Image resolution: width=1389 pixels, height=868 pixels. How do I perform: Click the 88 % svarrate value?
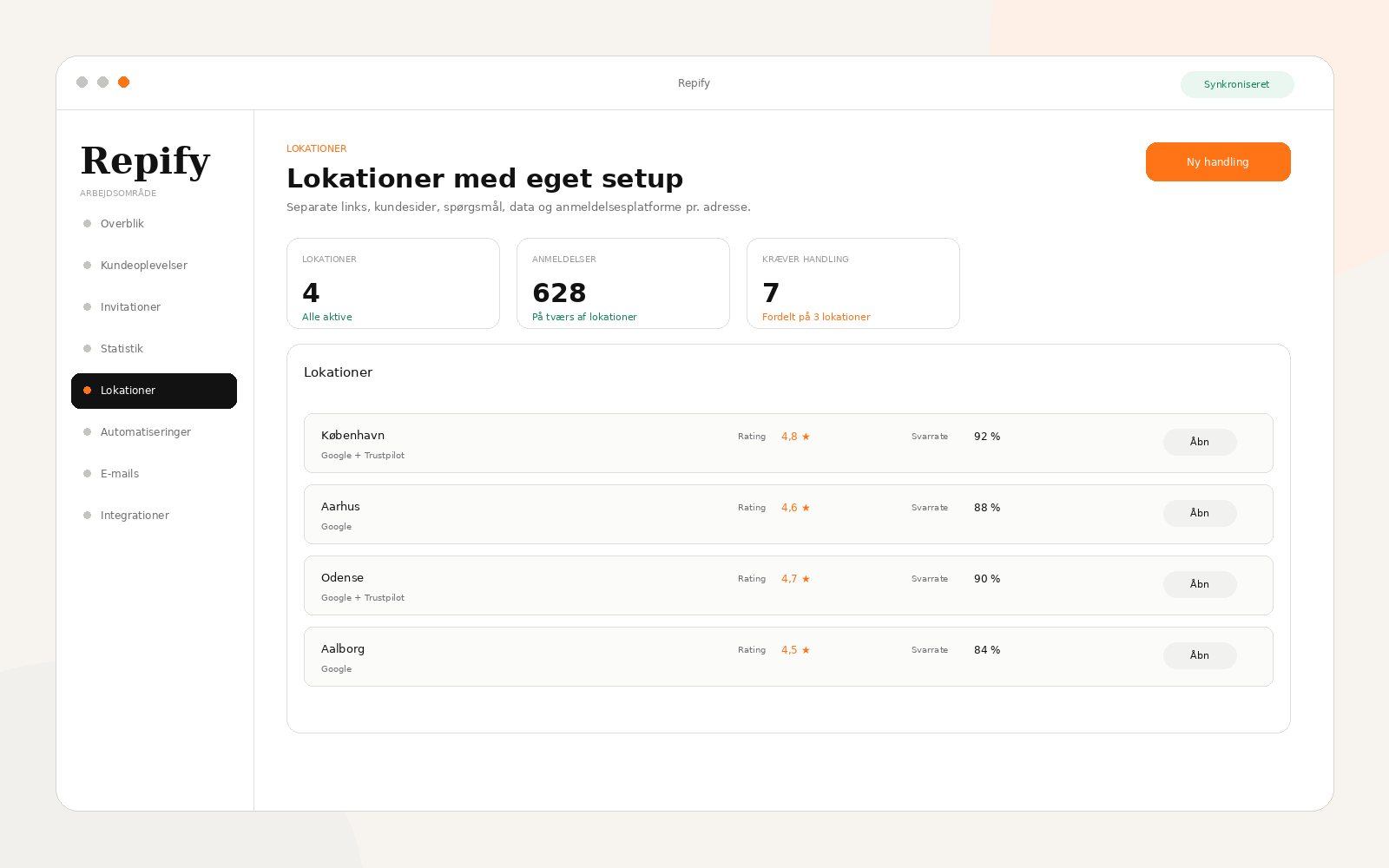[x=987, y=508]
